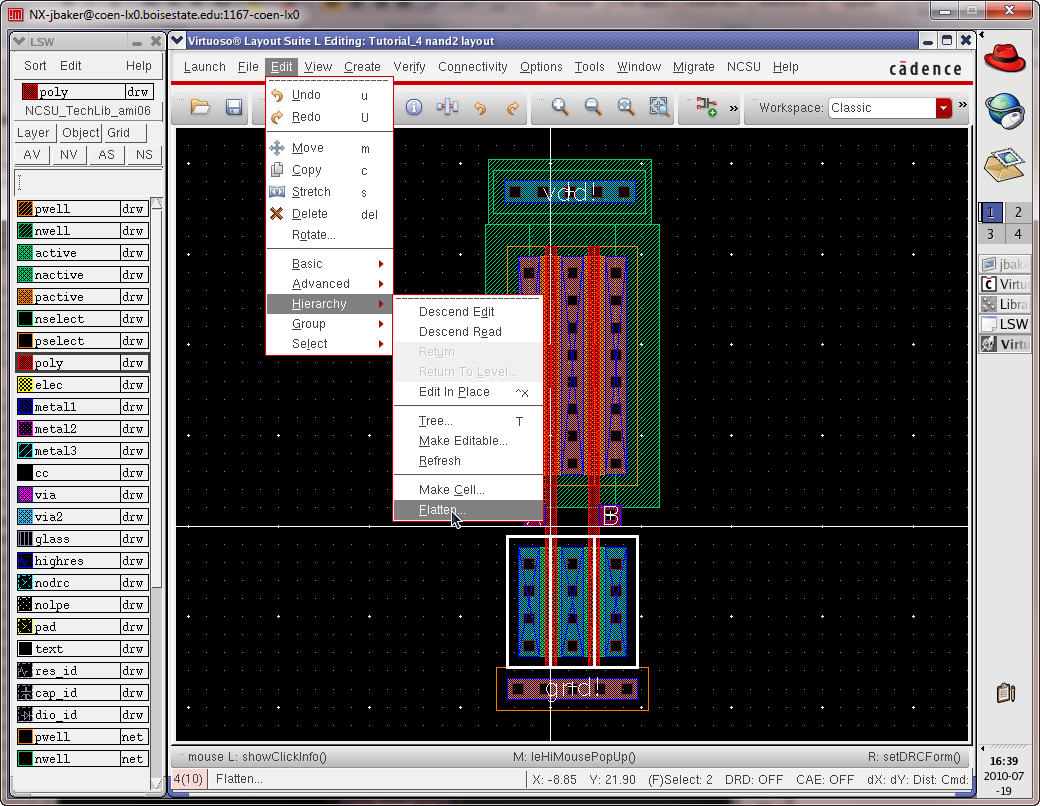Open the Workspace Classic dropdown
1040x806 pixels.
click(x=943, y=108)
